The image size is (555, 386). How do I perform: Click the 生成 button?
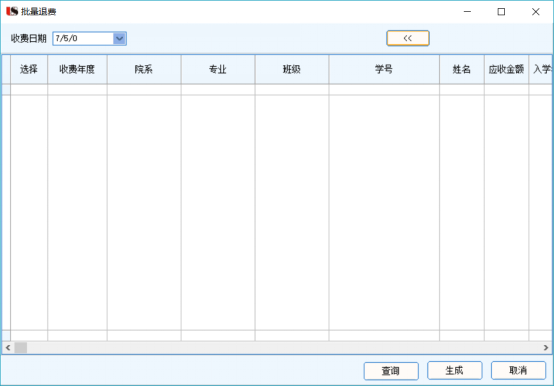(x=454, y=370)
